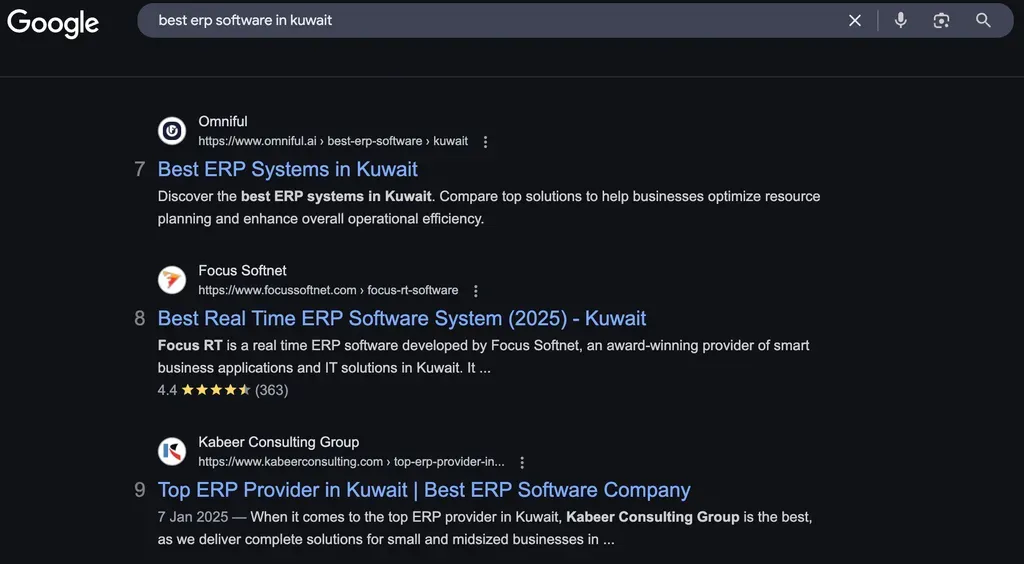
Task: Click the Focus Softnet site name
Action: (x=242, y=270)
